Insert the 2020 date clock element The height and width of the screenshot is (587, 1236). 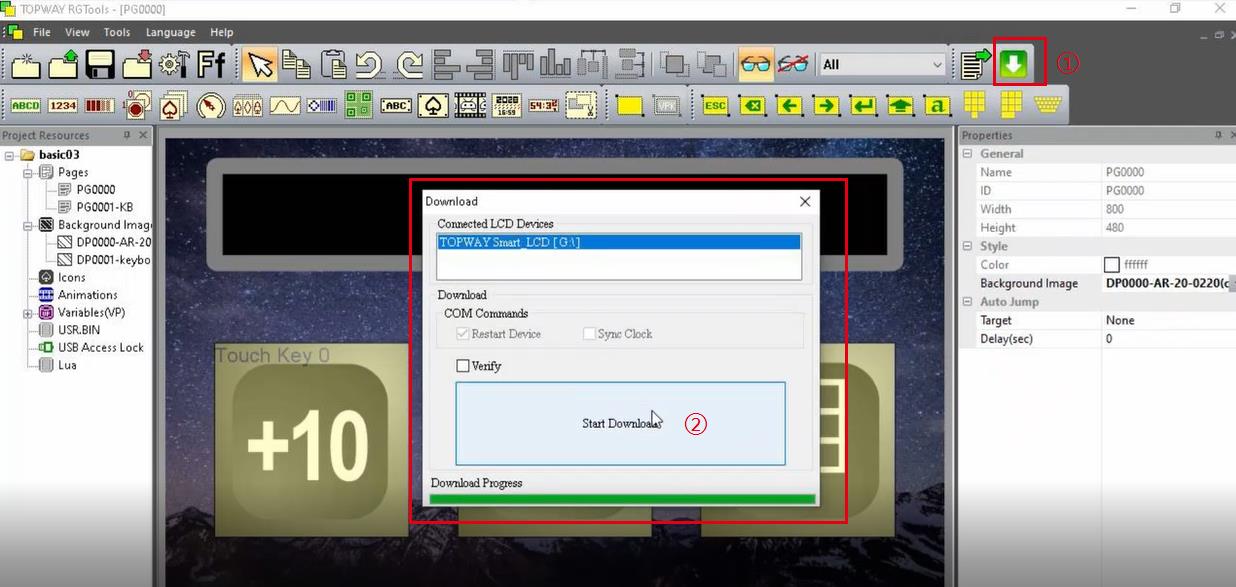(x=507, y=105)
